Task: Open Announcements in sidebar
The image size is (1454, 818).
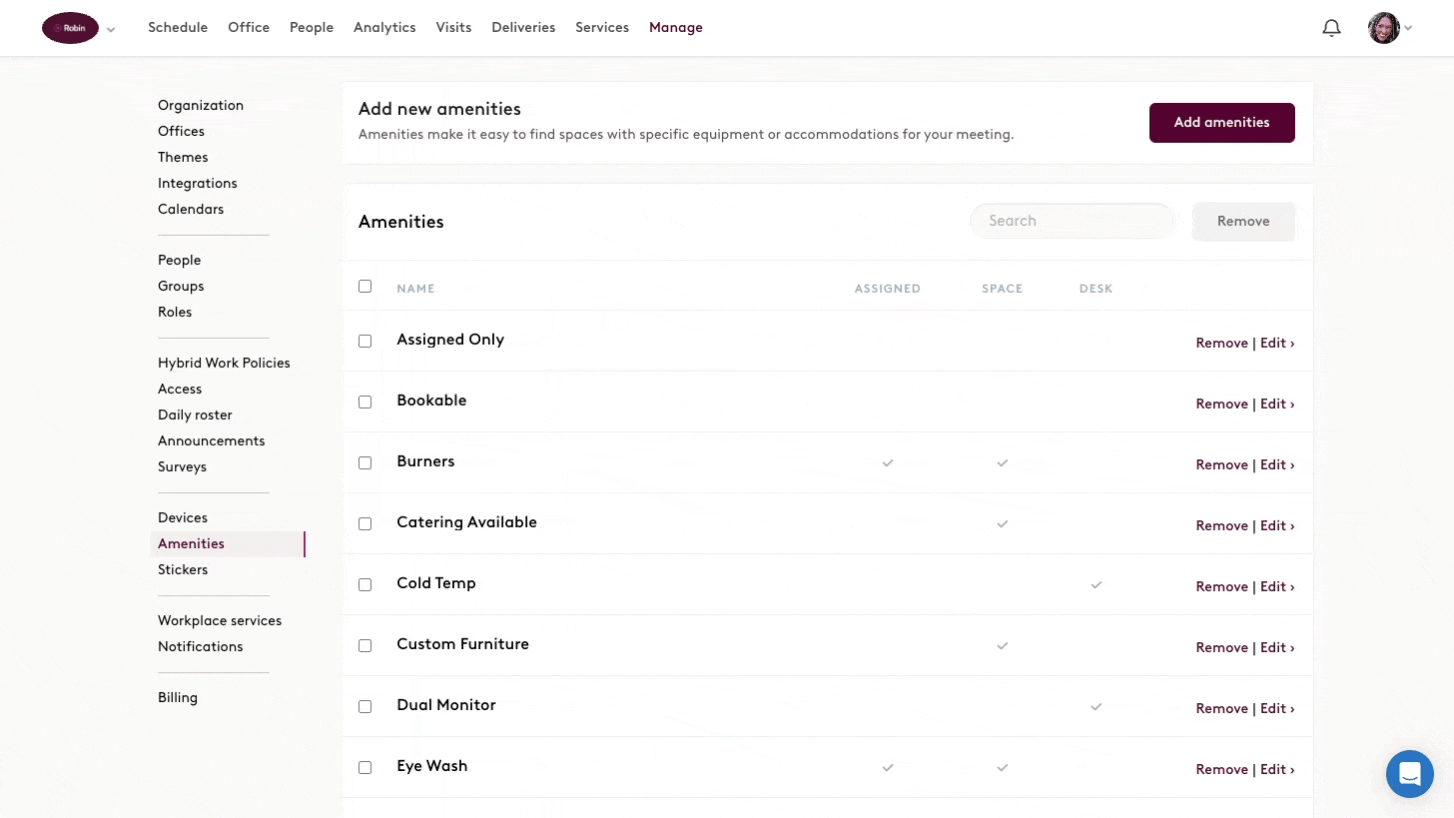Action: coord(212,441)
